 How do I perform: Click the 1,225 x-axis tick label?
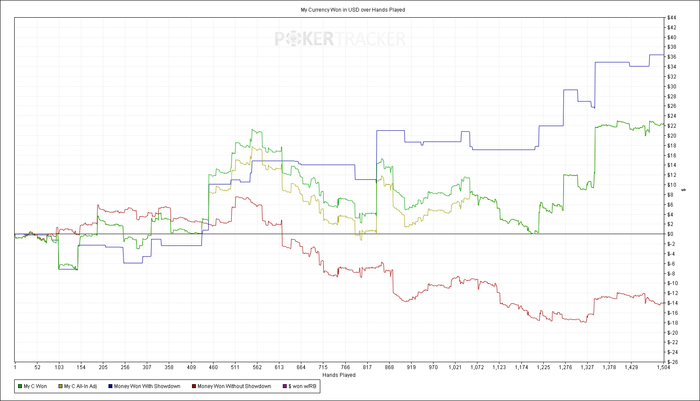[543, 368]
